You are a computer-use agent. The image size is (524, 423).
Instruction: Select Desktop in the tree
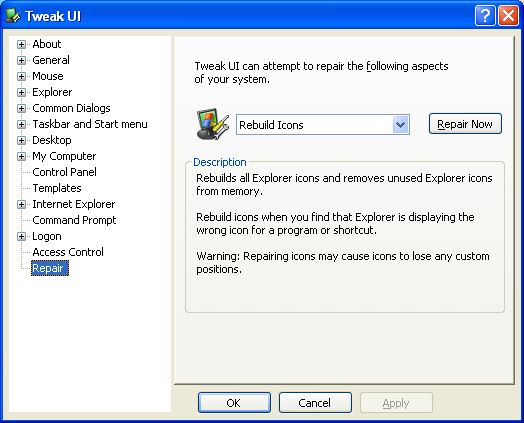click(x=52, y=140)
